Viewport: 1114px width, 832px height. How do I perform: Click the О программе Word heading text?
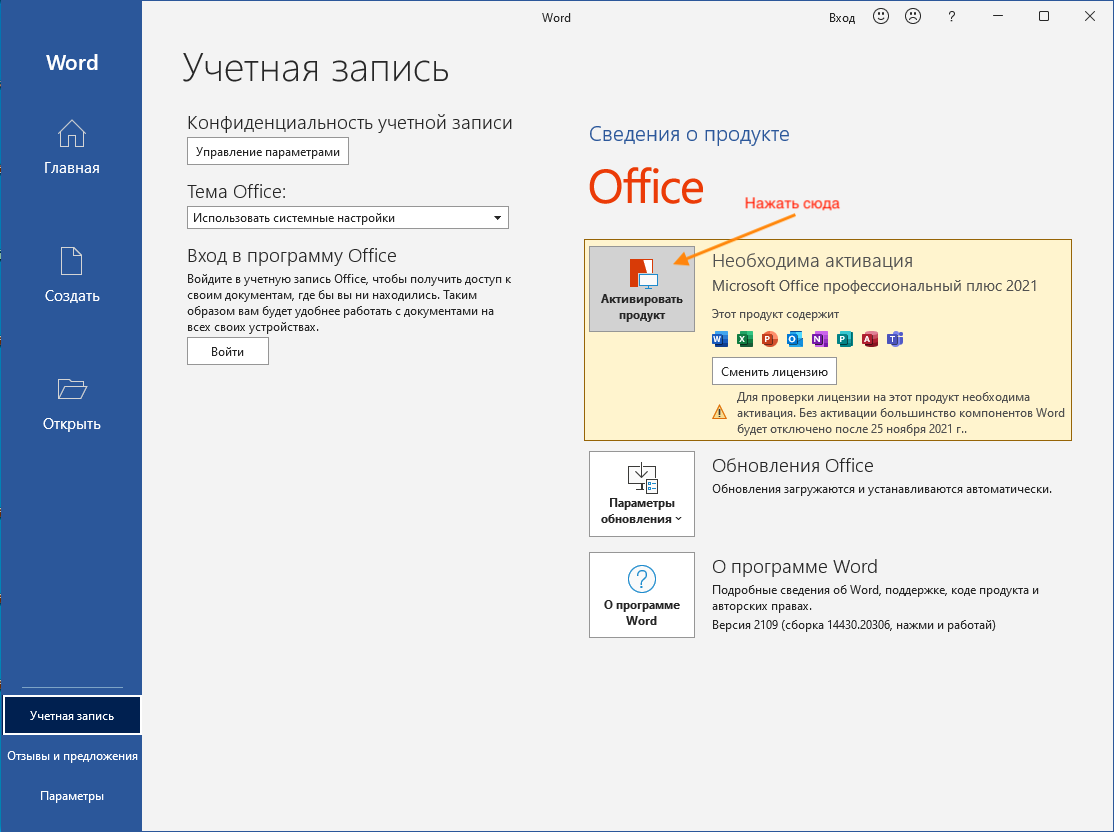pyautogui.click(x=795, y=566)
